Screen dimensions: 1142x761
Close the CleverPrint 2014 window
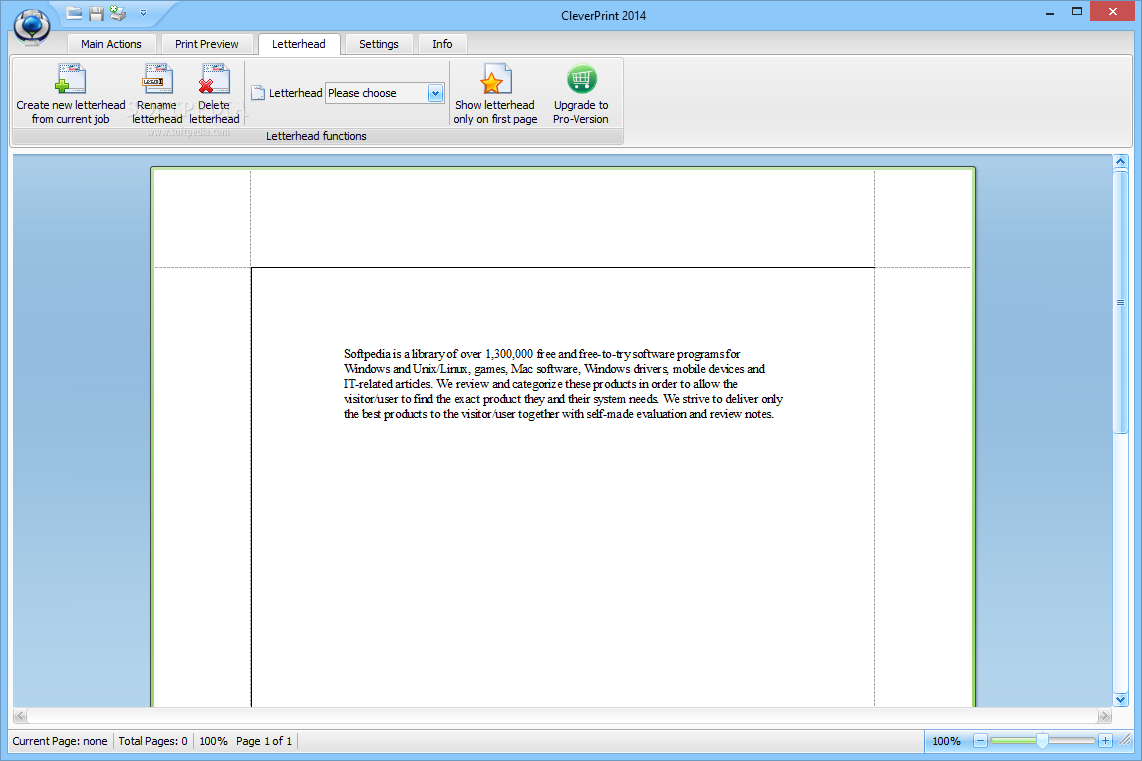coord(1112,12)
